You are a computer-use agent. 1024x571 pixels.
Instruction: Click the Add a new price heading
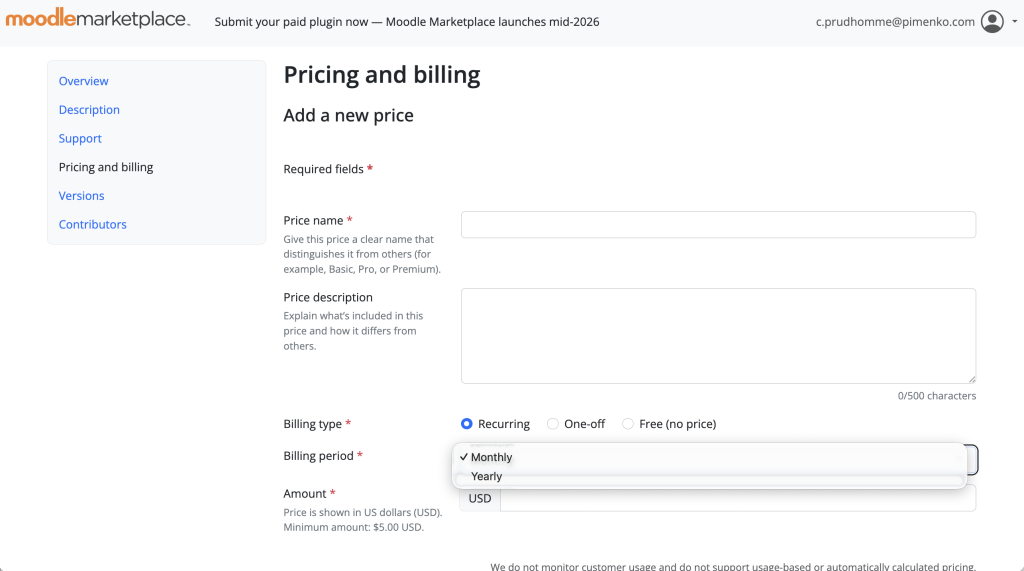[349, 116]
